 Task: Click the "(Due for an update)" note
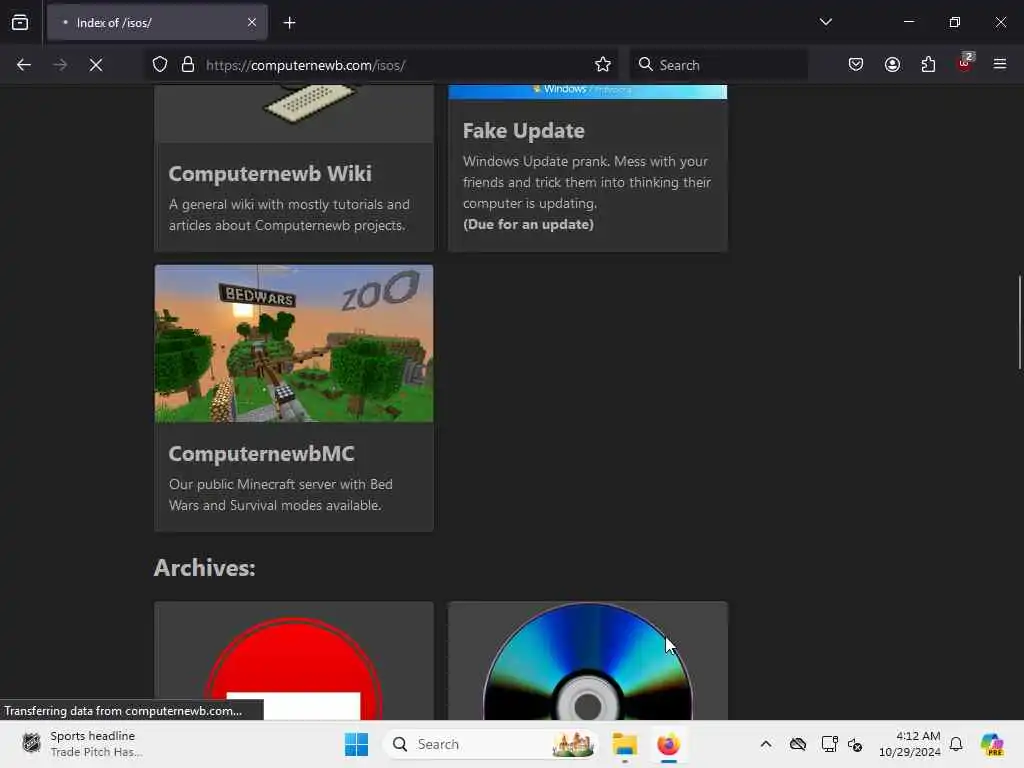pyautogui.click(x=528, y=224)
